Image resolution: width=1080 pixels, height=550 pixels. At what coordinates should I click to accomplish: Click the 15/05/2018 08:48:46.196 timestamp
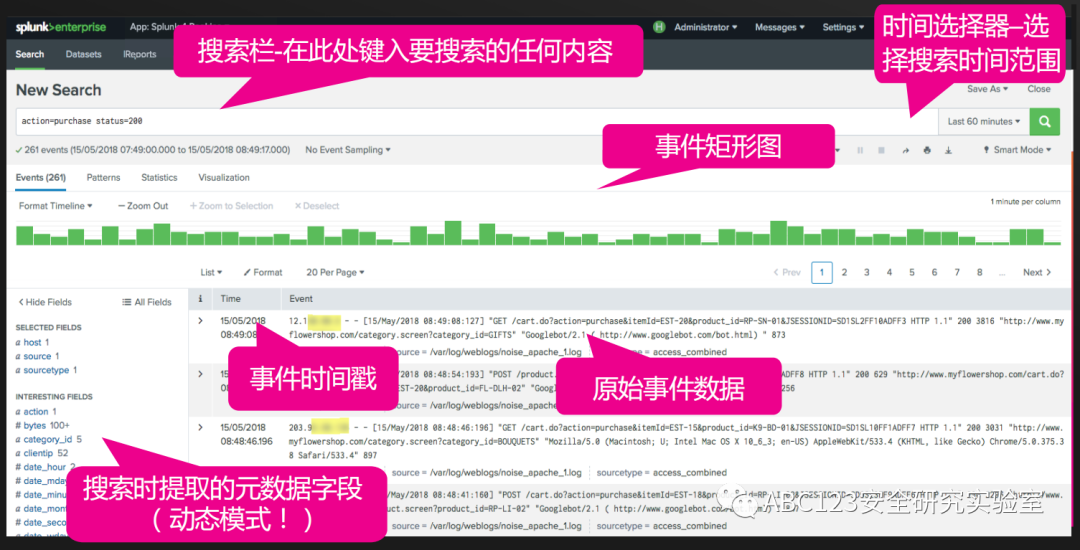(x=247, y=434)
